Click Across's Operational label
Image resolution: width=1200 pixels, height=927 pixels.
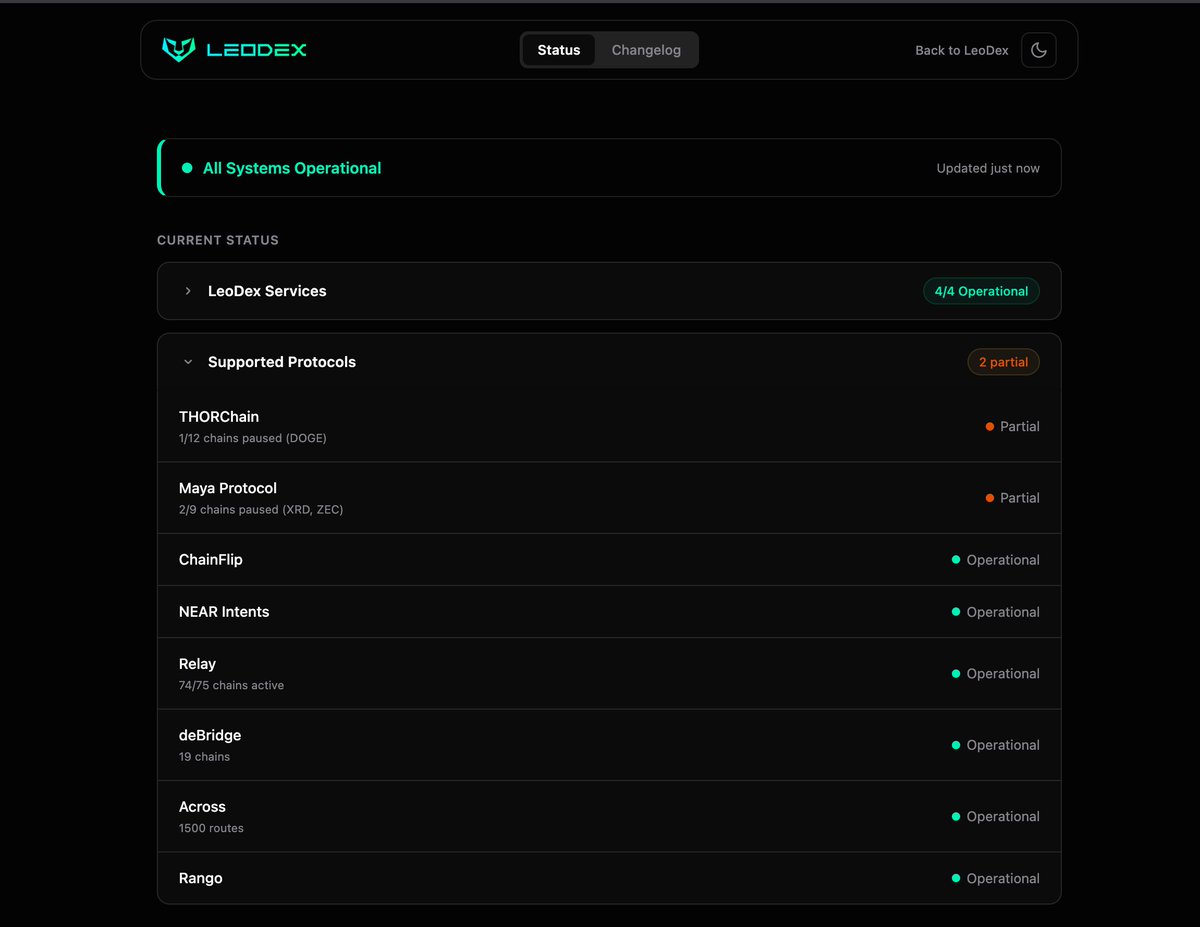[x=1003, y=817]
